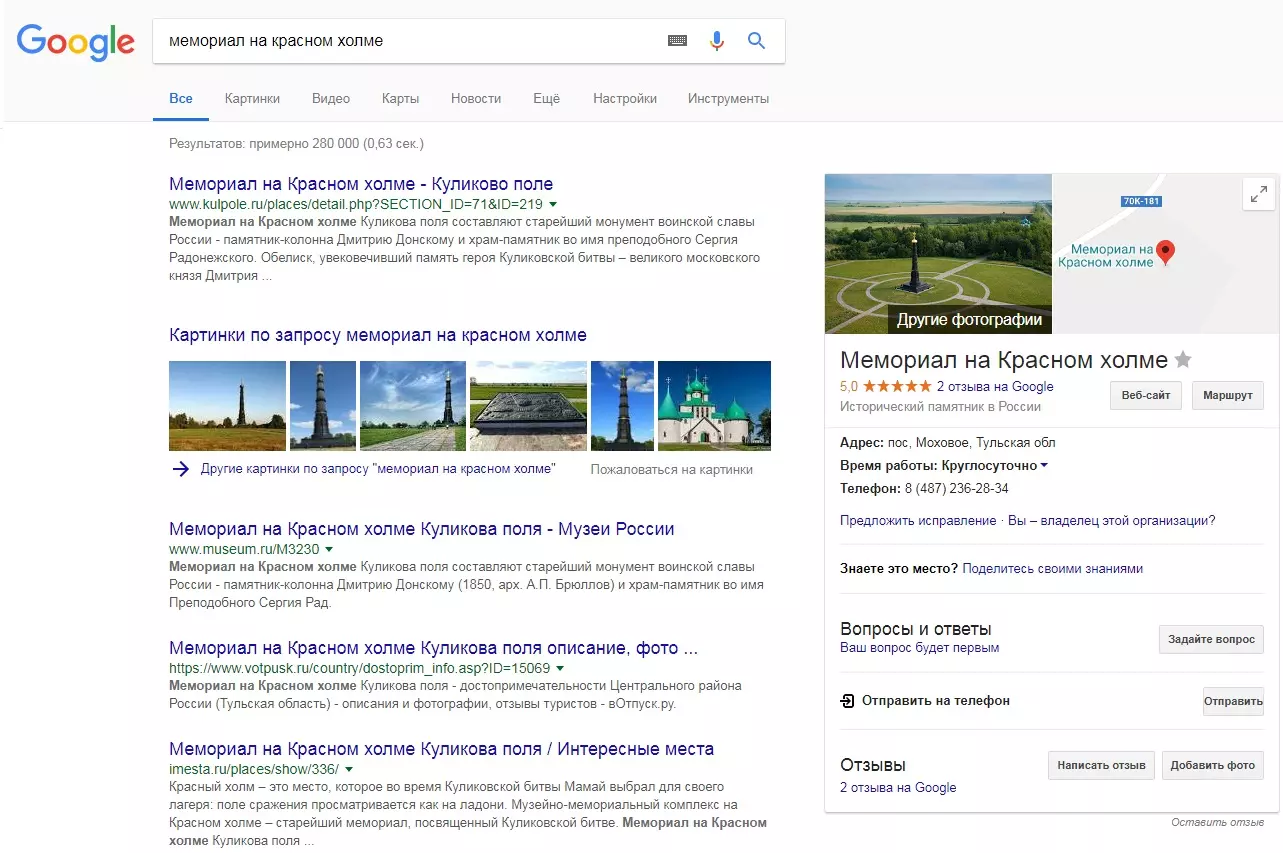Click 2 отзыва на Google under Отзывы
Image resolution: width=1283 pixels, height=853 pixels.
(898, 787)
